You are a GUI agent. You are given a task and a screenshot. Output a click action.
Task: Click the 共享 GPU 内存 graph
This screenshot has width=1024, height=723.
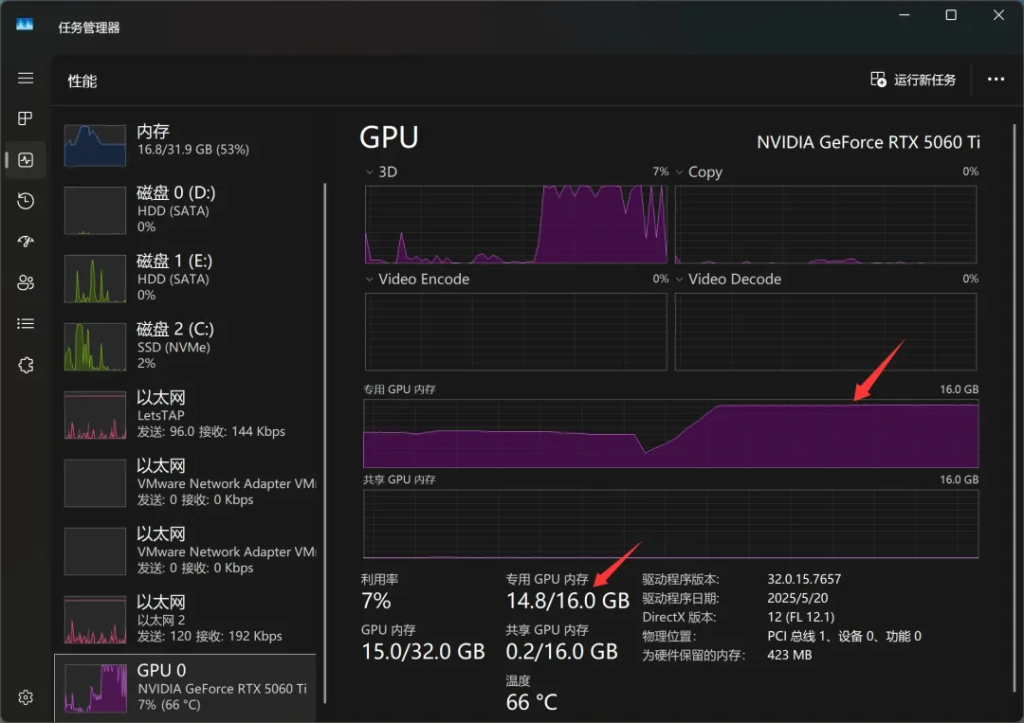tap(671, 524)
